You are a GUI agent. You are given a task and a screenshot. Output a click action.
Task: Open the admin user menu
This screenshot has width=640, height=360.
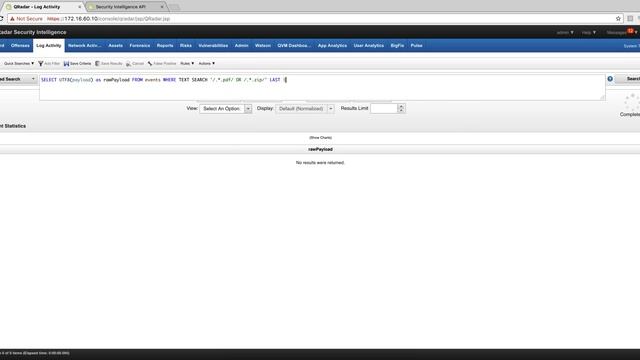coord(565,32)
